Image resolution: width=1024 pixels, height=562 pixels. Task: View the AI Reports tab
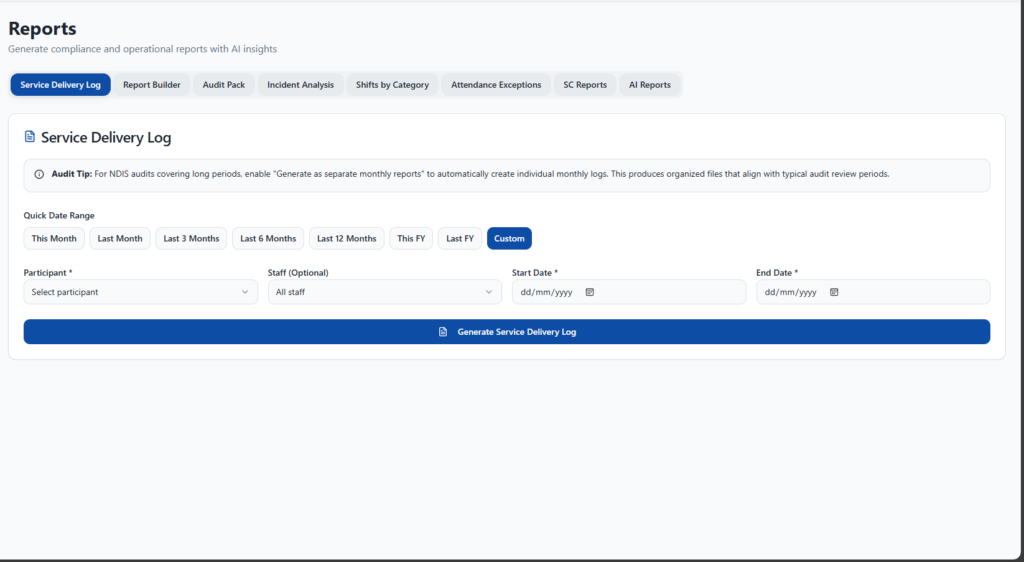tap(650, 85)
